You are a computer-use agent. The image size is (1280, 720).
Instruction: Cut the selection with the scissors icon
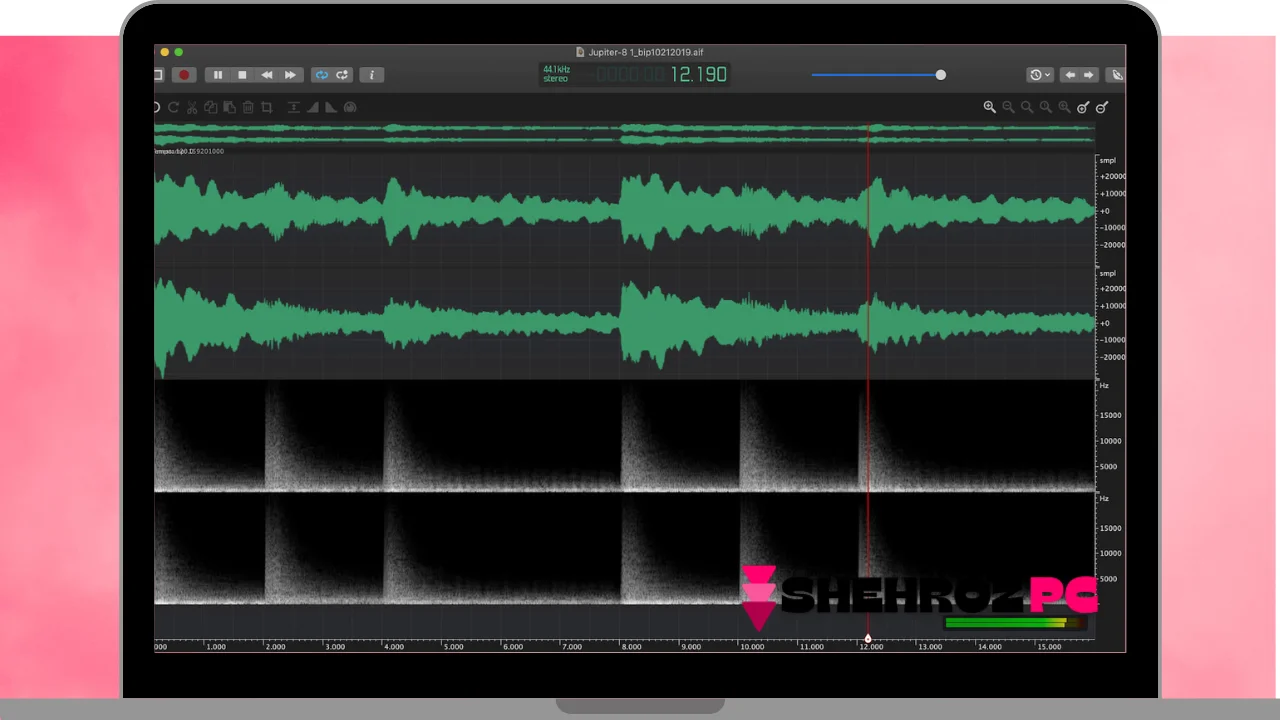click(192, 107)
